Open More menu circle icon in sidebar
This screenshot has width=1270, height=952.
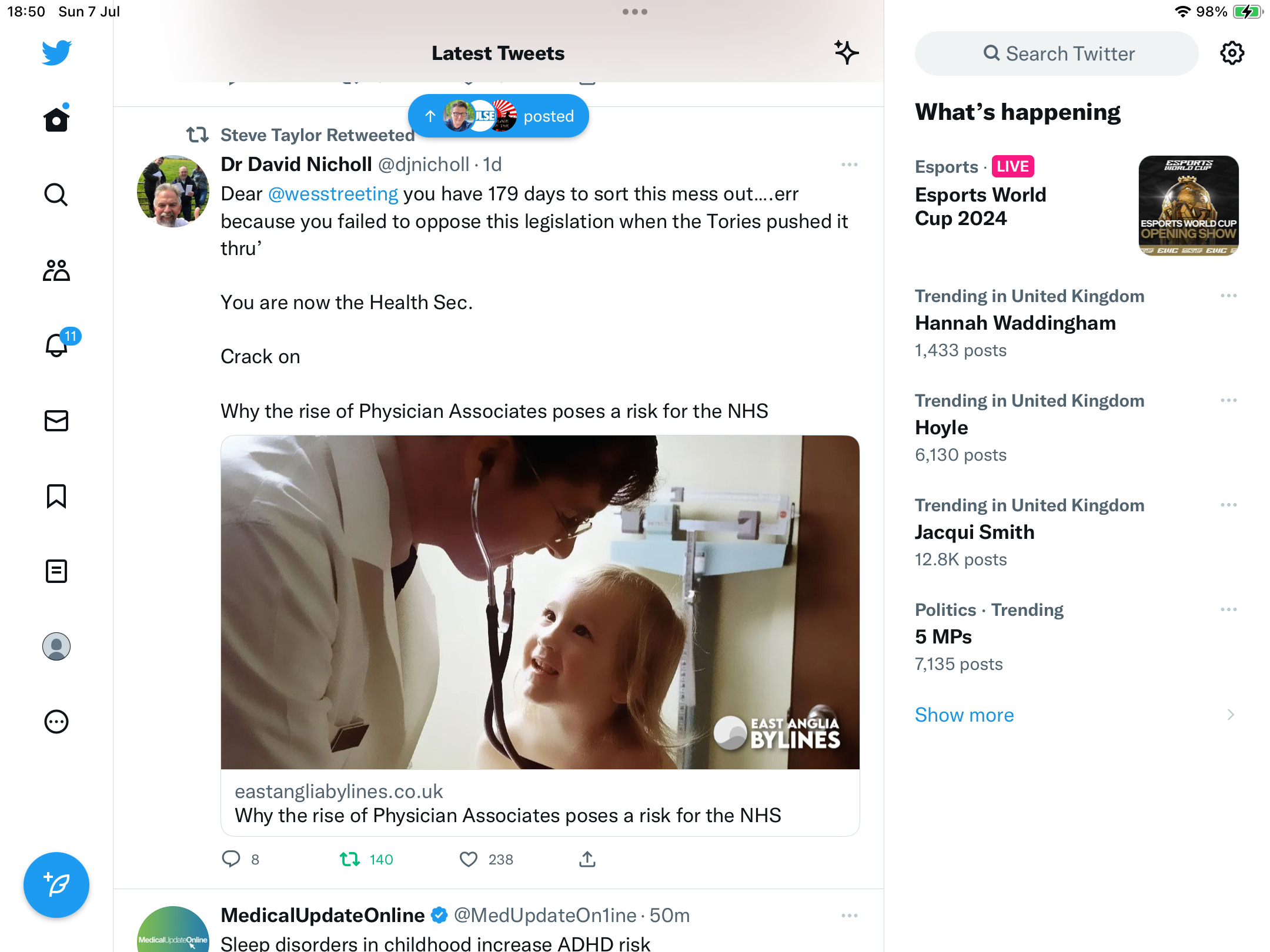[56, 722]
